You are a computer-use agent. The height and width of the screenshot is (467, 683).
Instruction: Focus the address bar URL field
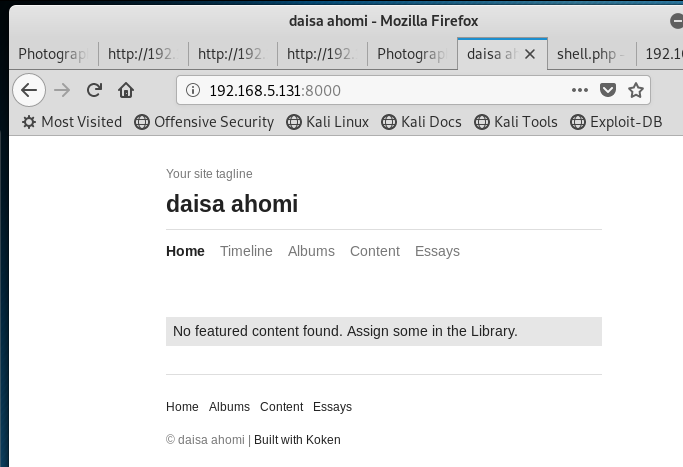click(x=385, y=91)
